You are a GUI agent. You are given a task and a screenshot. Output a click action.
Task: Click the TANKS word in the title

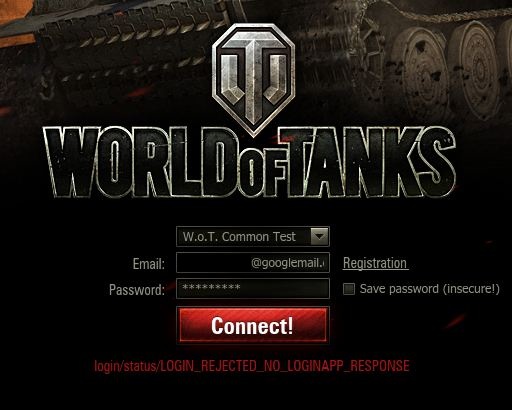click(x=368, y=163)
